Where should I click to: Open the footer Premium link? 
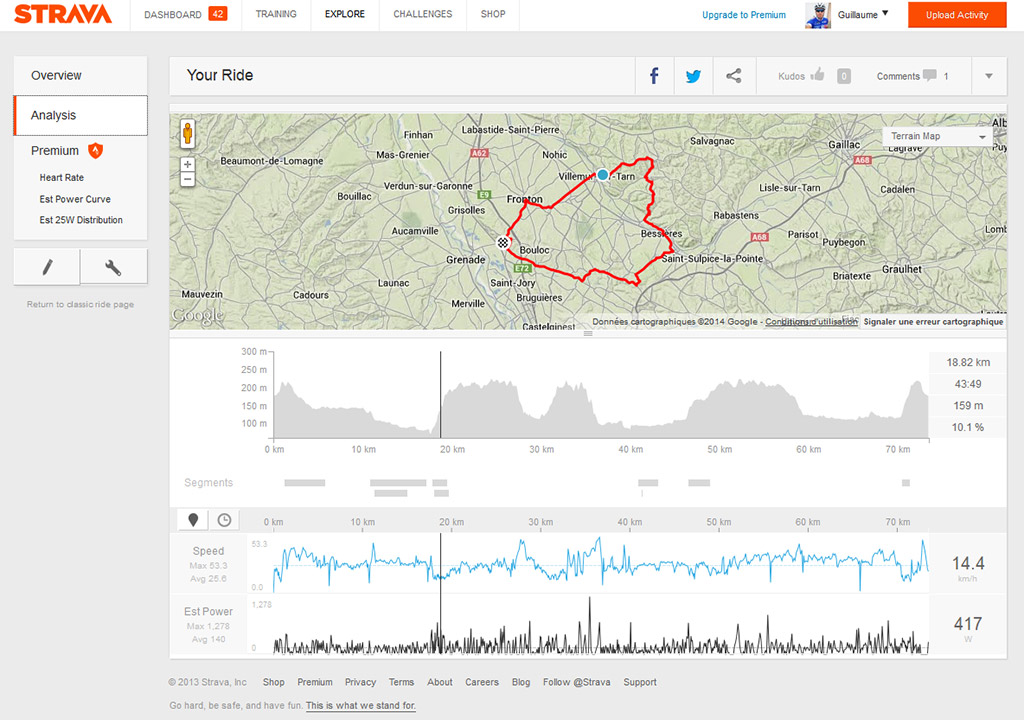click(315, 682)
